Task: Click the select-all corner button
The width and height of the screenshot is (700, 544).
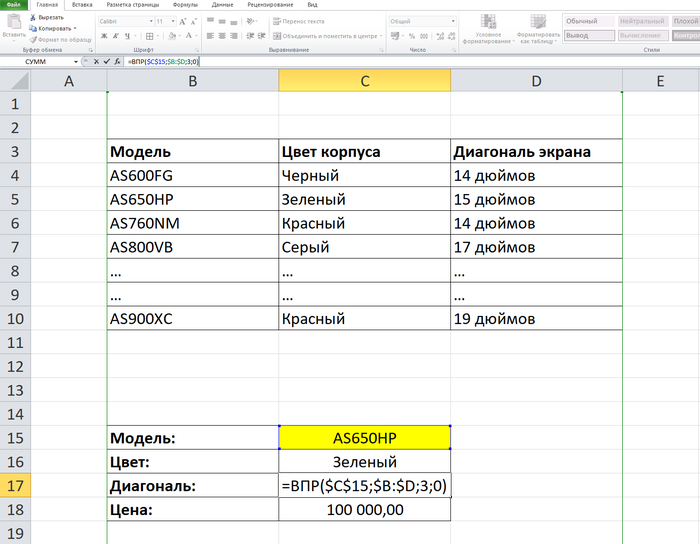Action: [15, 81]
